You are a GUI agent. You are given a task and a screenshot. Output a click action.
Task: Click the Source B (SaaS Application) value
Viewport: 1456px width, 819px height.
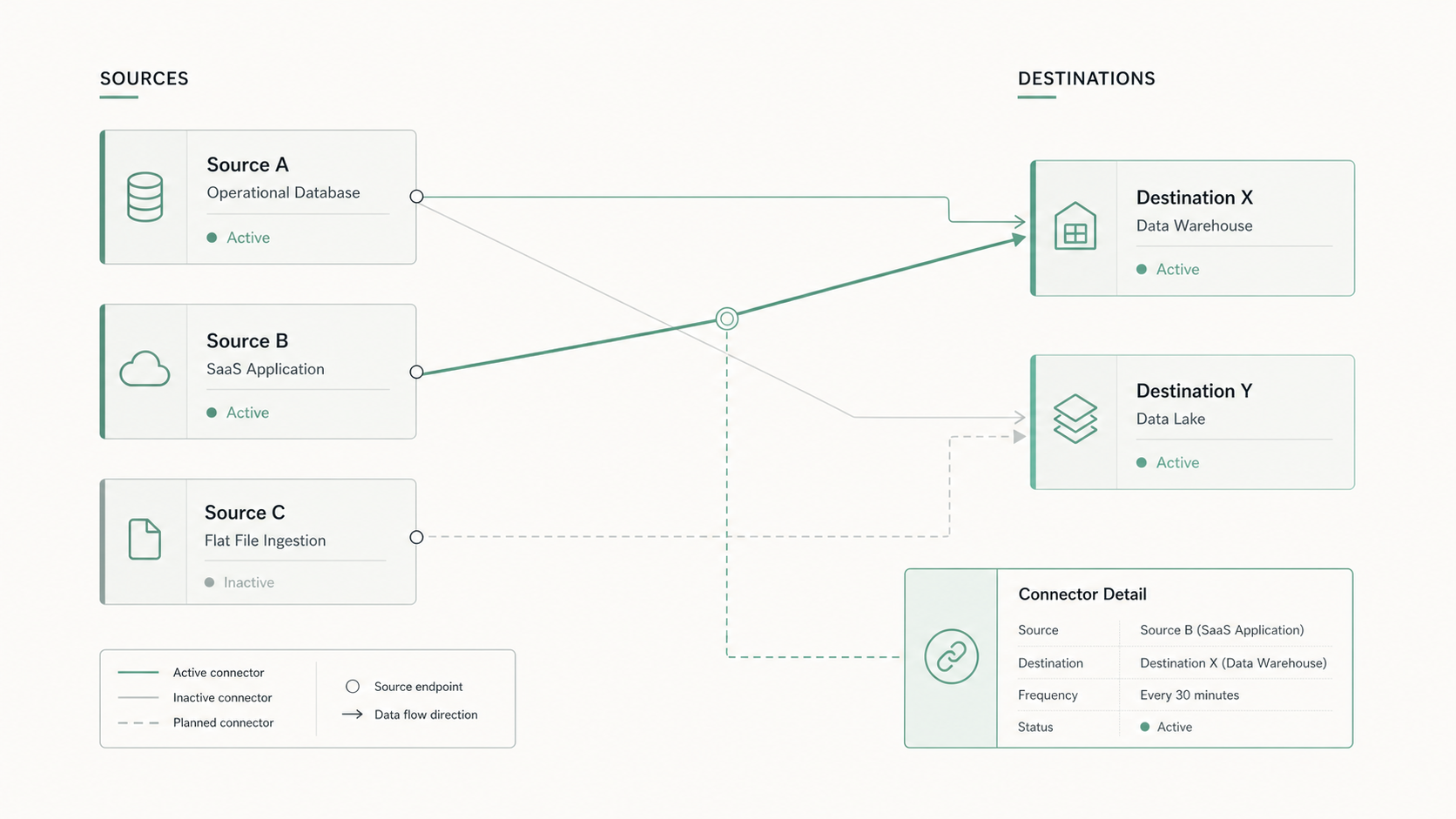point(1222,630)
